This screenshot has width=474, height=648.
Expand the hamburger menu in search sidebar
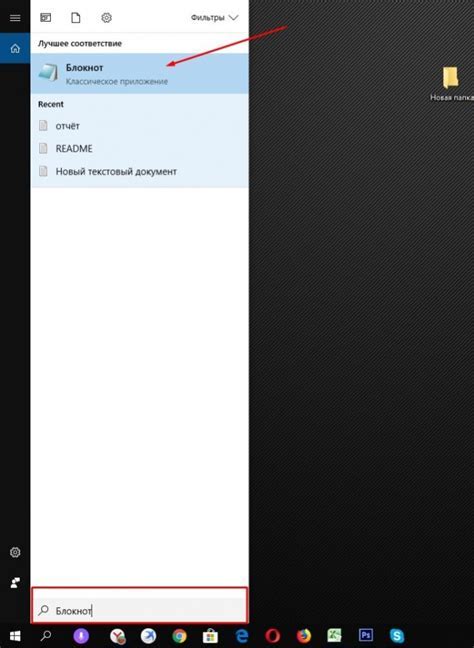point(15,18)
